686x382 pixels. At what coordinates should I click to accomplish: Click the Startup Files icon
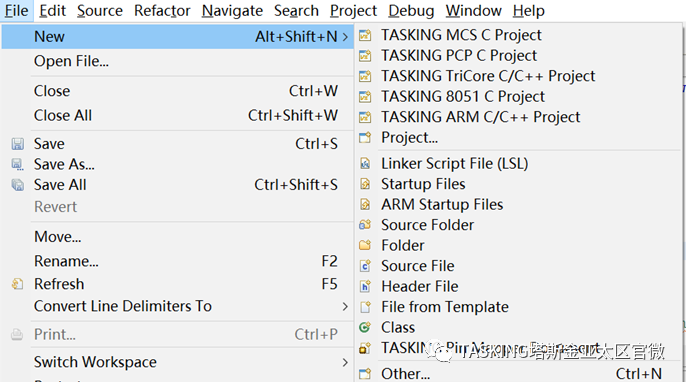(x=365, y=184)
